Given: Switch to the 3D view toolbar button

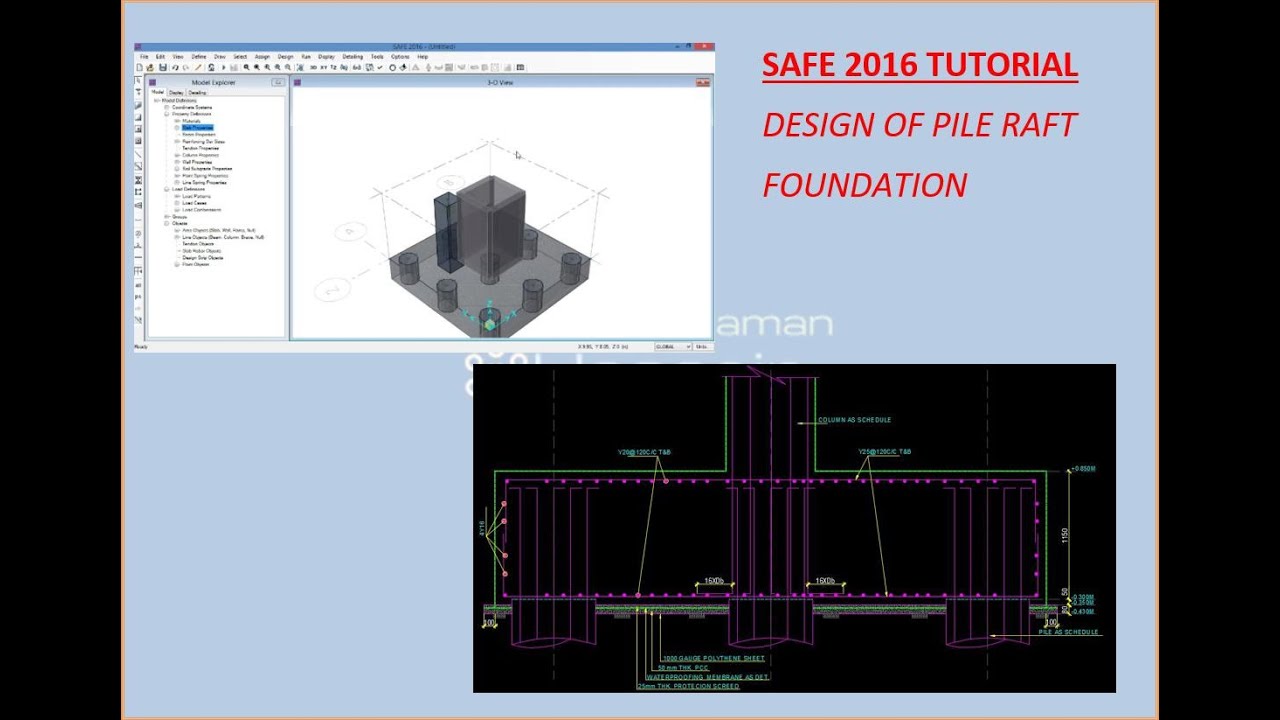Looking at the screenshot, I should pyautogui.click(x=313, y=67).
